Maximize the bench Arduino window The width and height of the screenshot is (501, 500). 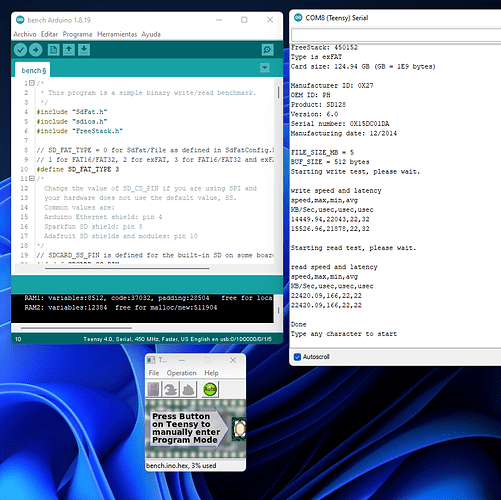tap(244, 20)
